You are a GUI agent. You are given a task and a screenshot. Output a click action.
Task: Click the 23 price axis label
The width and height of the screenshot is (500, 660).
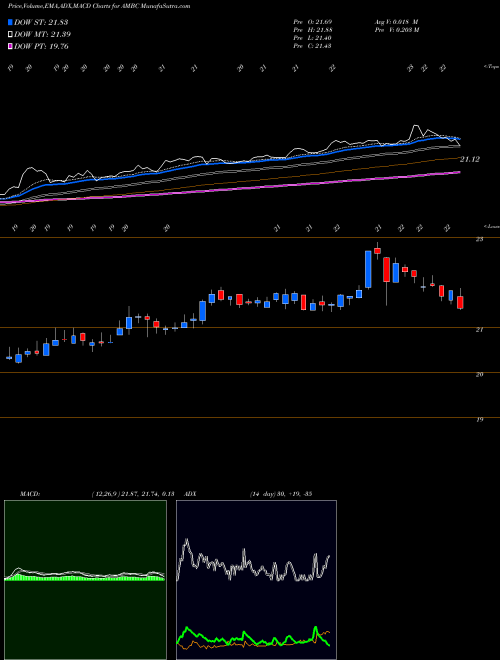[479, 239]
